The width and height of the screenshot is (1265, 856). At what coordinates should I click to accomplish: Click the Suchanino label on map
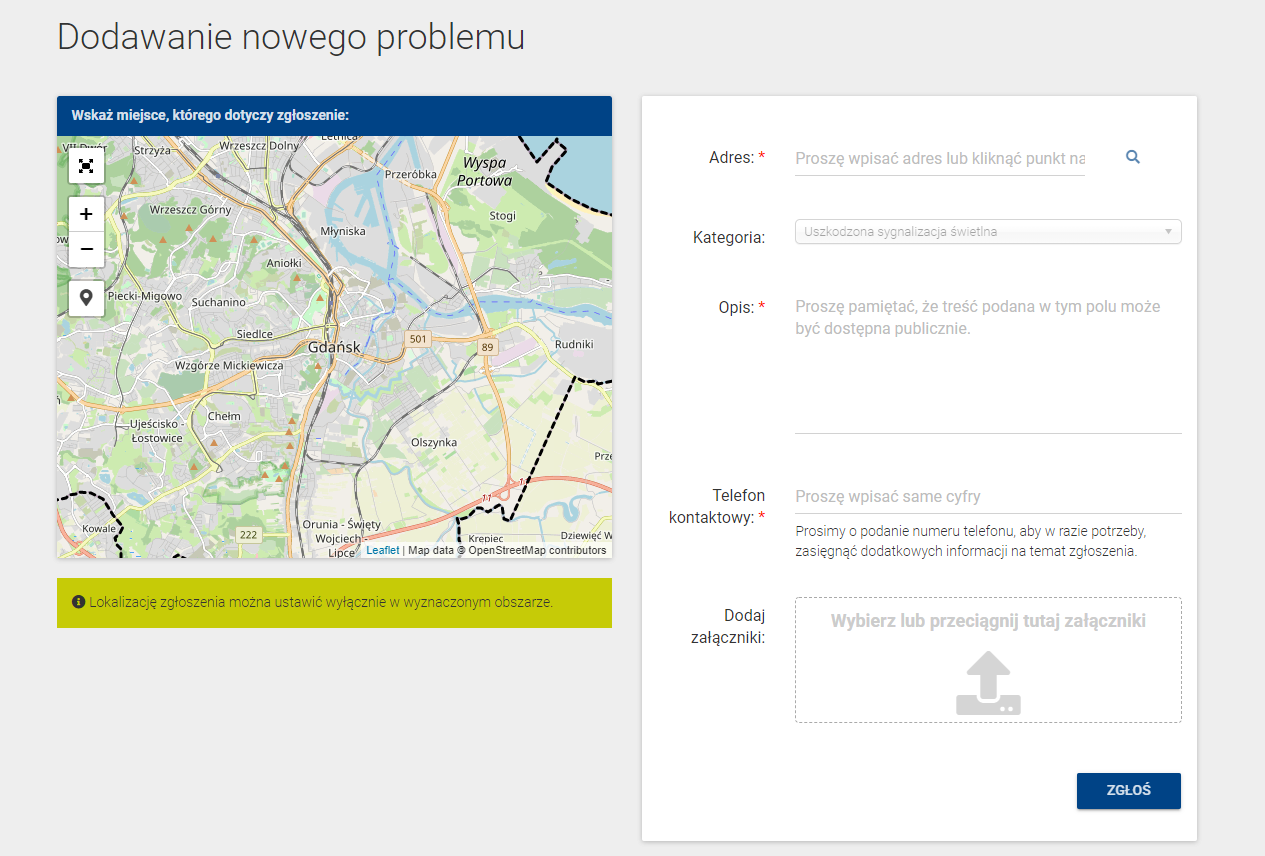point(218,302)
